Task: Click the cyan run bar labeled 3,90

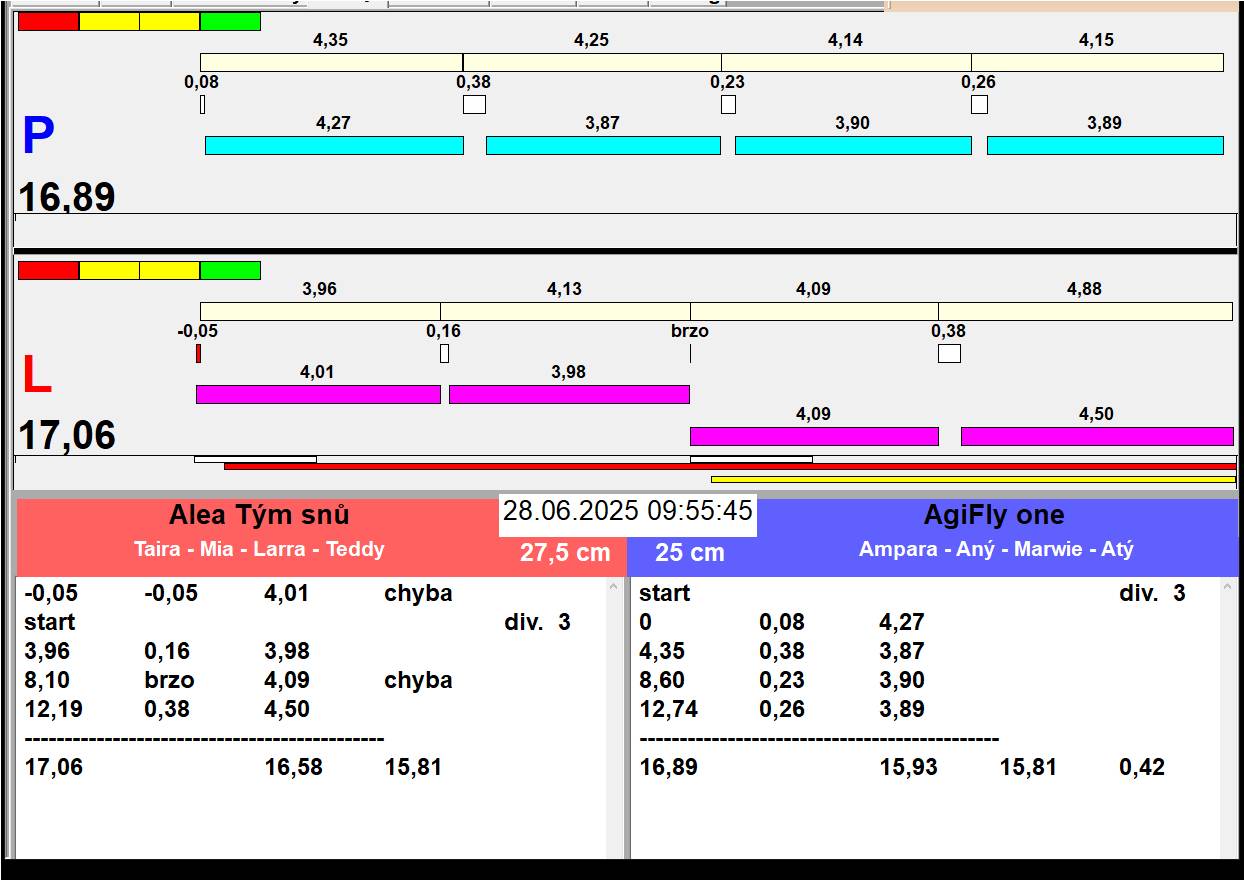Action: point(853,145)
